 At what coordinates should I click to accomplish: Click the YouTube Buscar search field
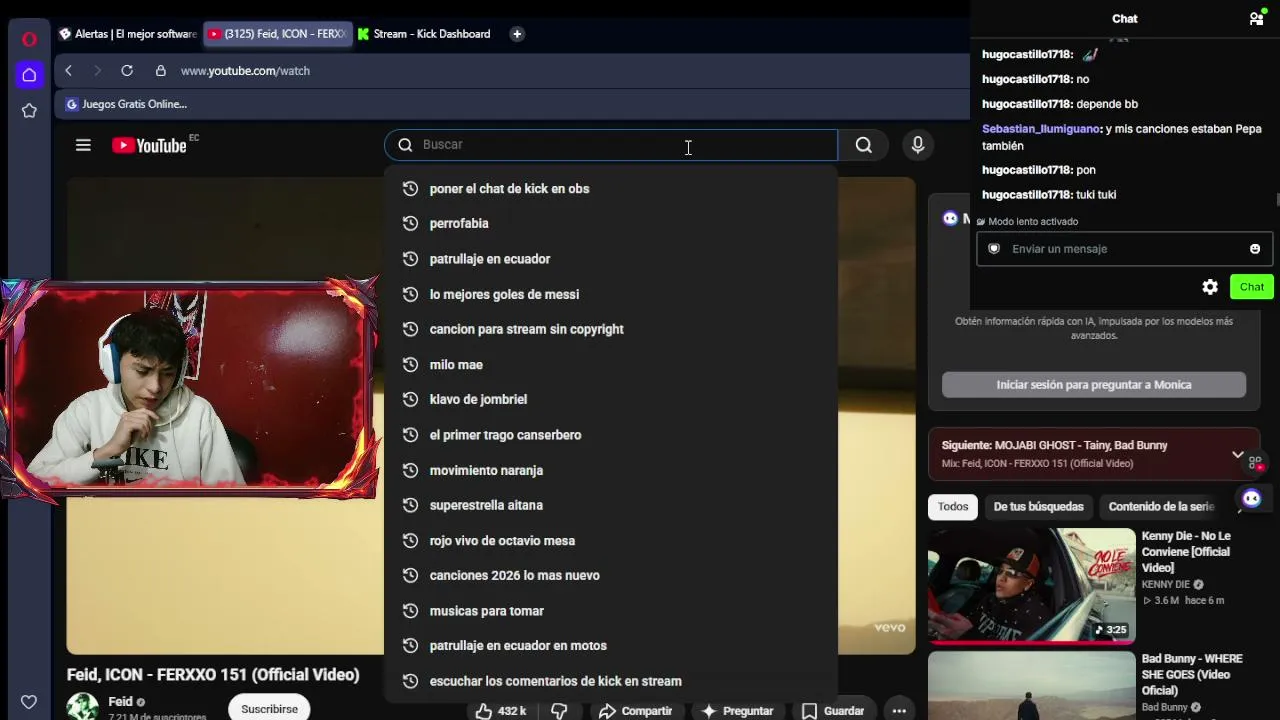pos(611,145)
